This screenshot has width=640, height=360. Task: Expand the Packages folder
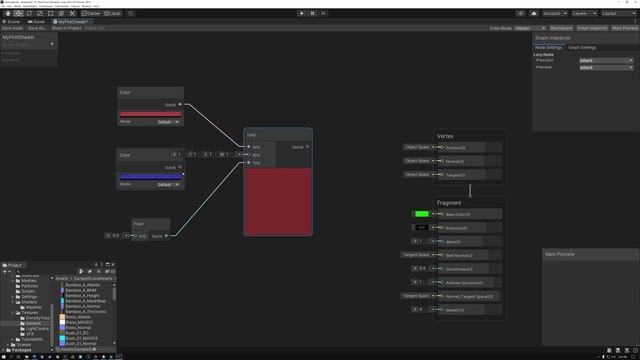tap(3, 350)
